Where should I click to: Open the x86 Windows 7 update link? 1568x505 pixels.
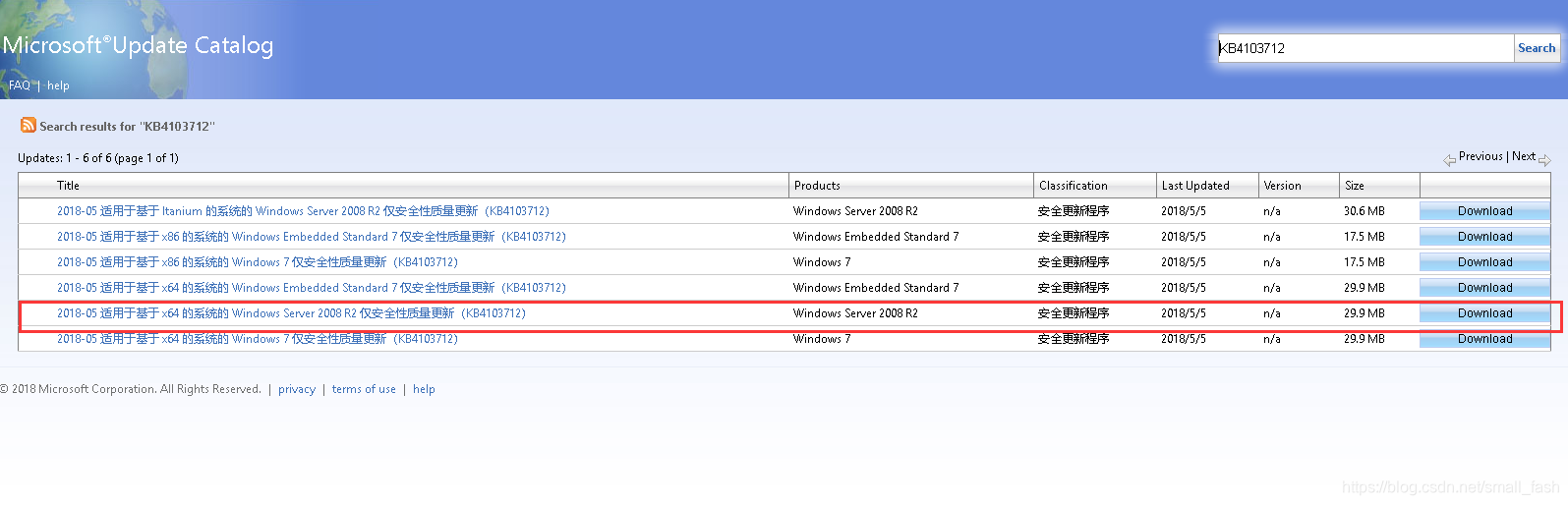258,262
